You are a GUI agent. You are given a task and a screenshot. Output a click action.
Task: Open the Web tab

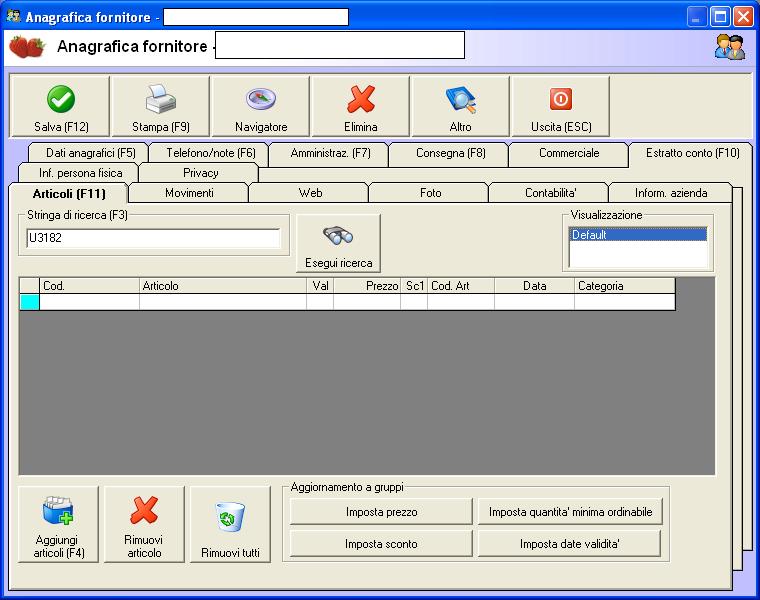(x=310, y=193)
